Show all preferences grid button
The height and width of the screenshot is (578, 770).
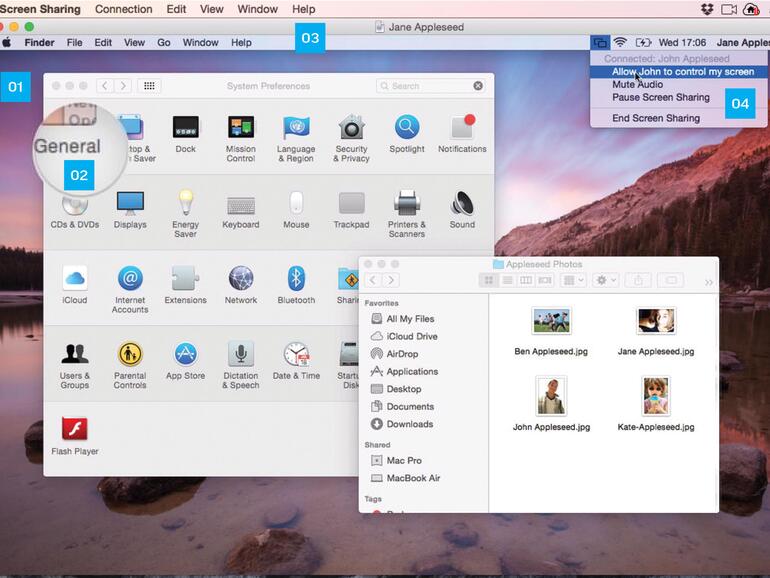149,86
